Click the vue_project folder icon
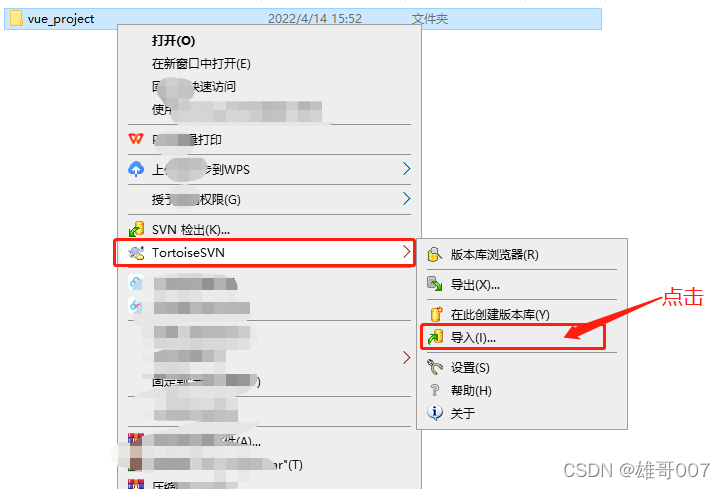725x489 pixels. click(16, 18)
